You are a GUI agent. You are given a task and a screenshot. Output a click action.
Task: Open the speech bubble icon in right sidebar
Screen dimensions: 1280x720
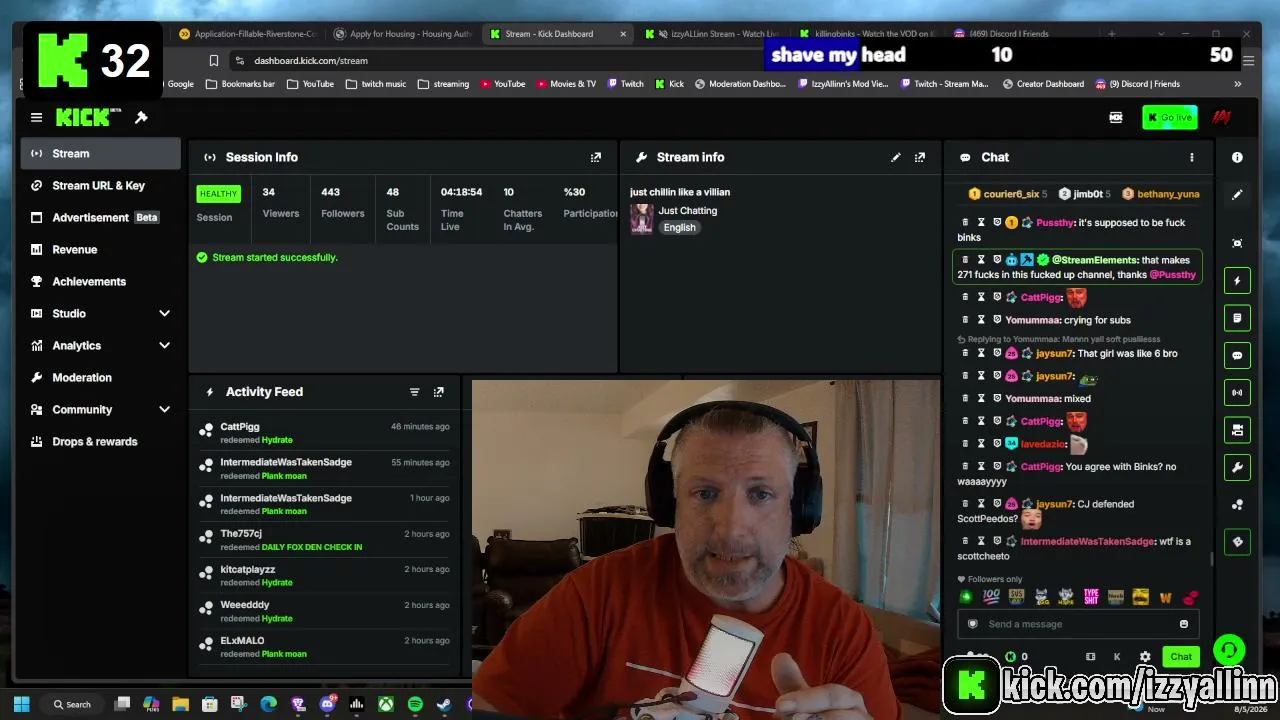pos(1237,355)
